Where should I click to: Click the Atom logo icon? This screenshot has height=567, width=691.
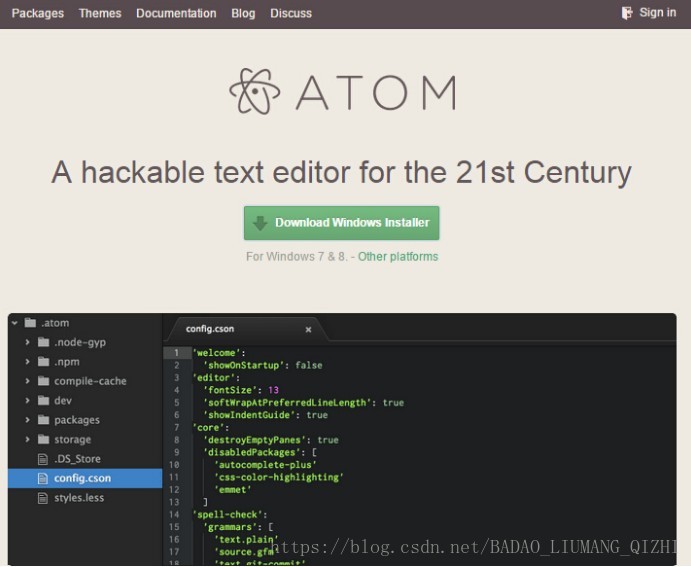pyautogui.click(x=255, y=92)
